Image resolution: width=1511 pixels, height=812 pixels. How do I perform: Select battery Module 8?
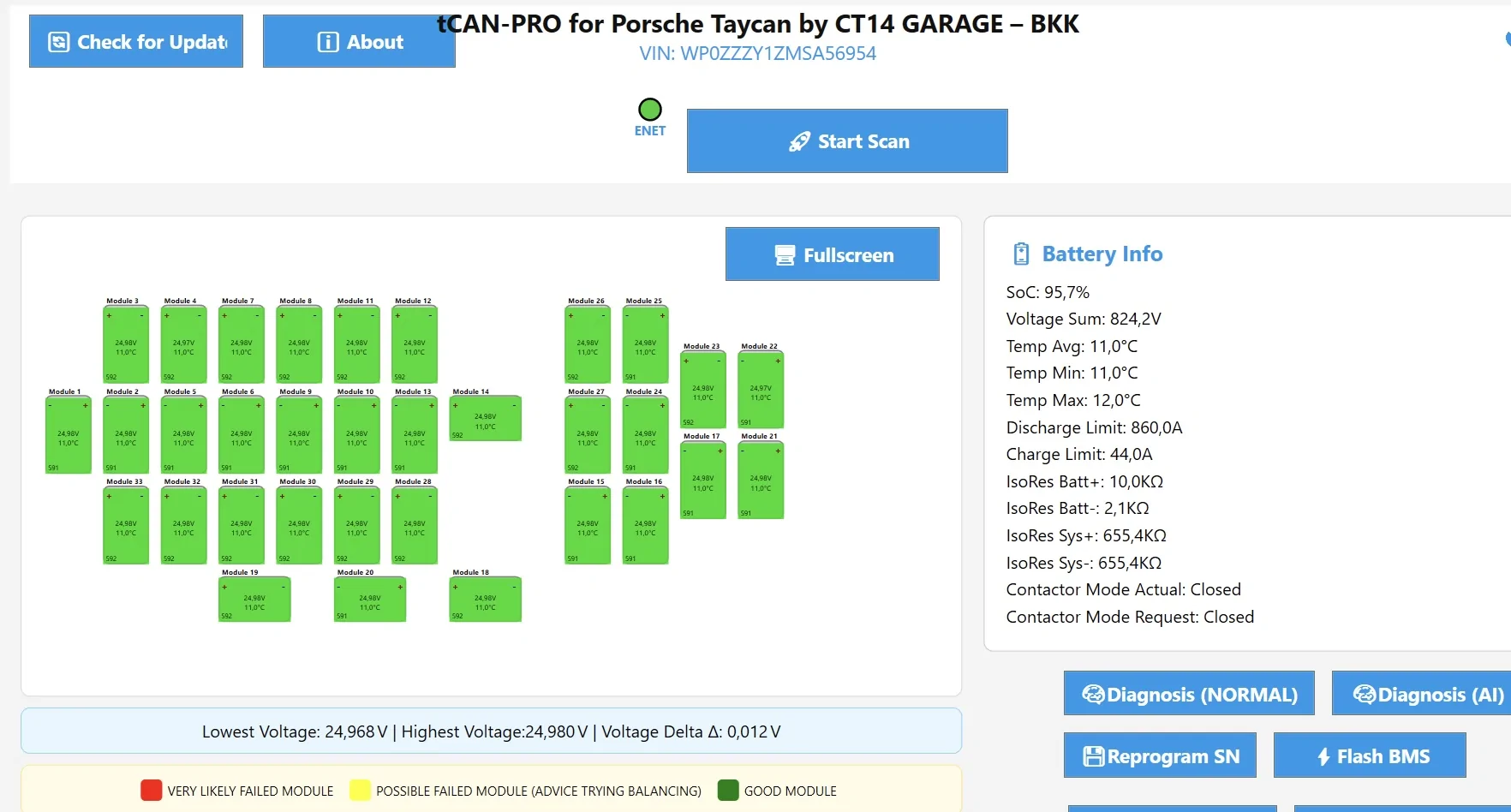pyautogui.click(x=299, y=344)
